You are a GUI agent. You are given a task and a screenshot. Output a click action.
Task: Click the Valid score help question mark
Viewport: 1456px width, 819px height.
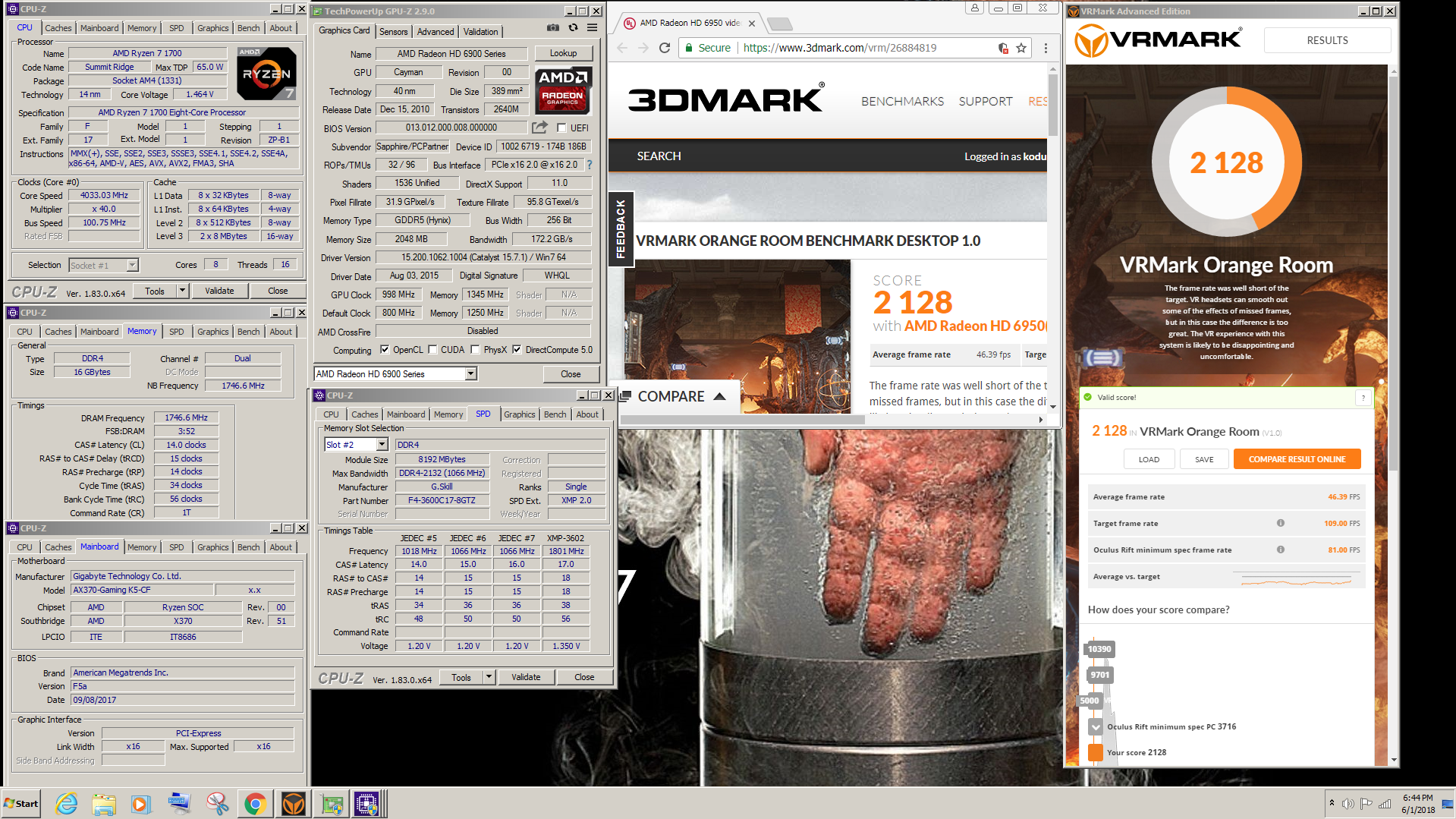pos(1363,398)
